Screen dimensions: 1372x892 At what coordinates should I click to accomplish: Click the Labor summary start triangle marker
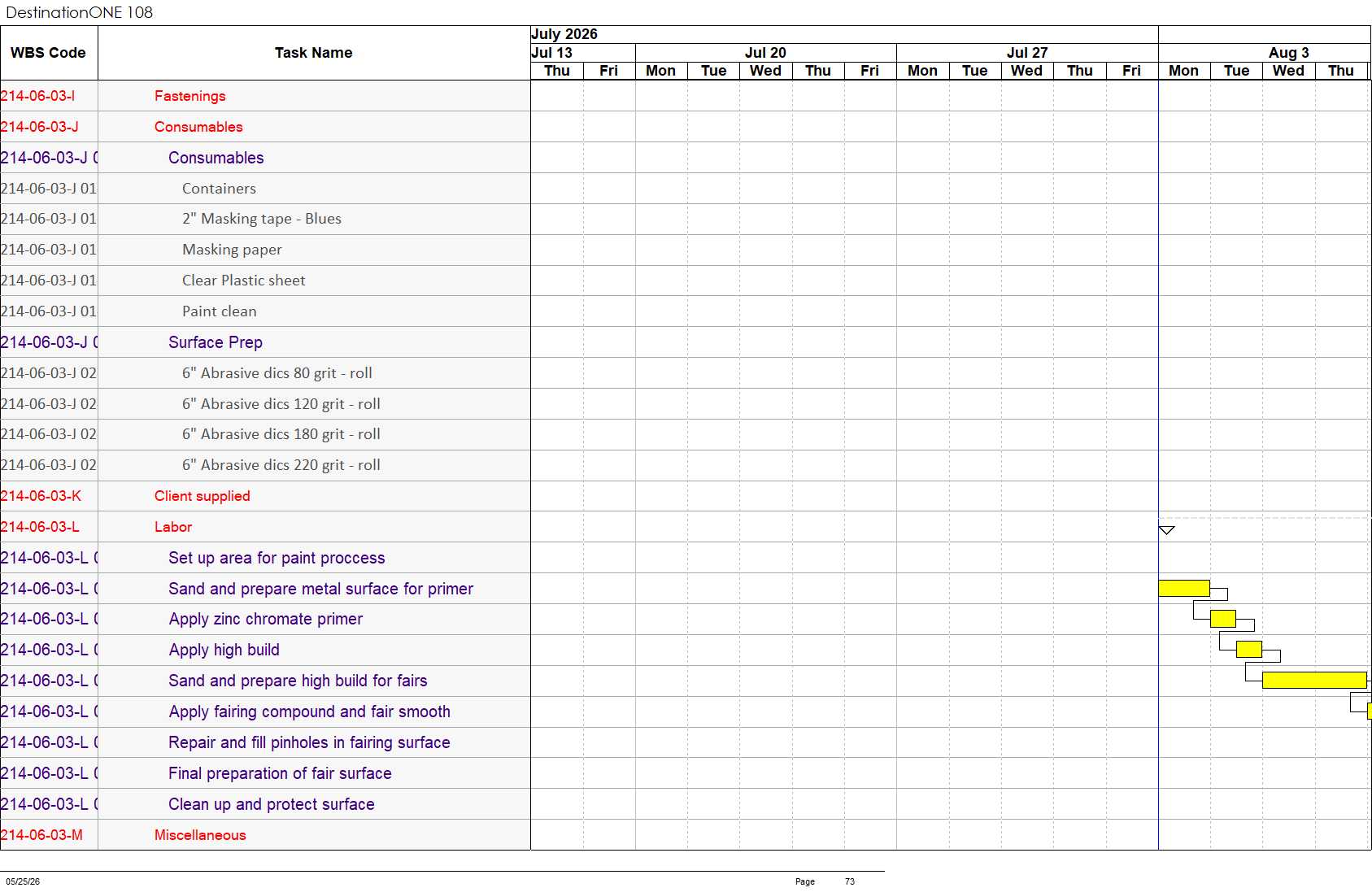tap(1167, 530)
